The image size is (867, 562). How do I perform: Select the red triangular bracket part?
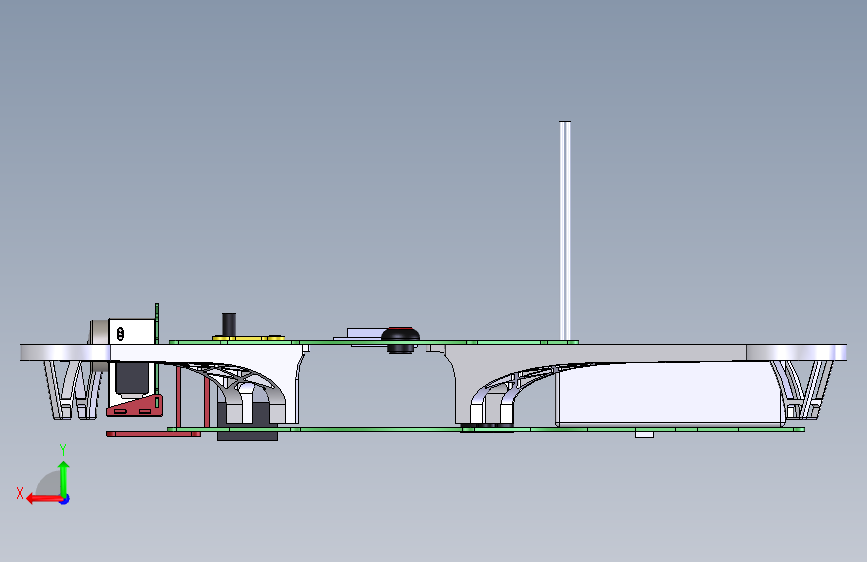[x=135, y=405]
